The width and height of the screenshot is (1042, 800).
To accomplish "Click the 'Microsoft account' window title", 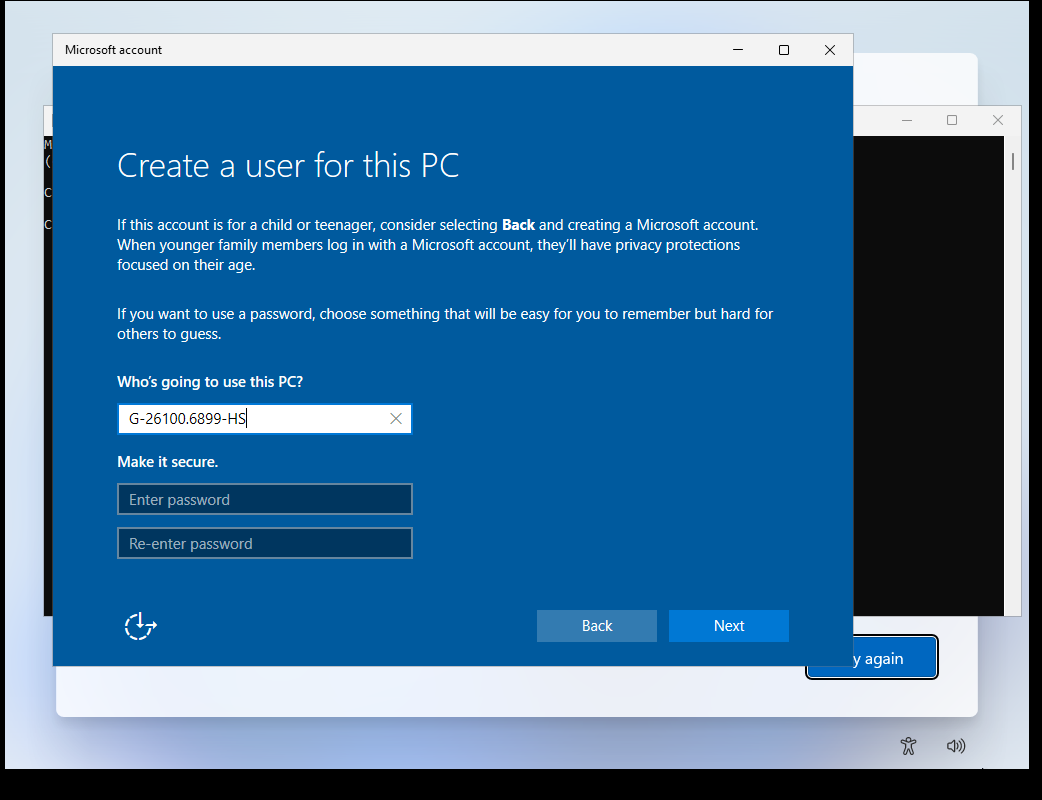I will pyautogui.click(x=114, y=50).
